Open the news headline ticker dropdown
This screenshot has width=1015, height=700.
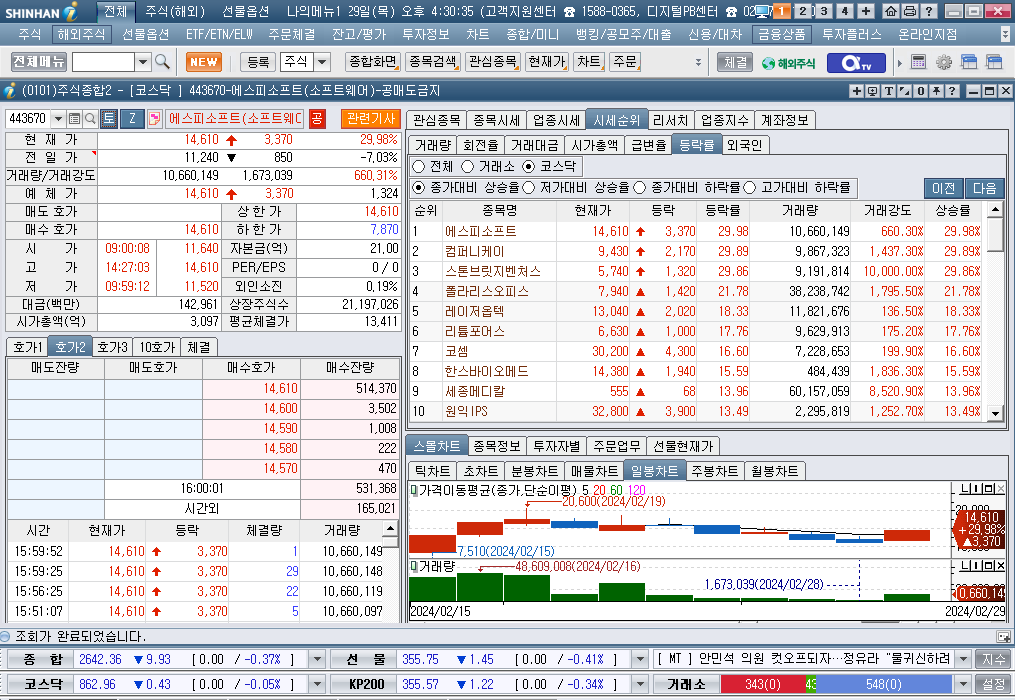963,659
